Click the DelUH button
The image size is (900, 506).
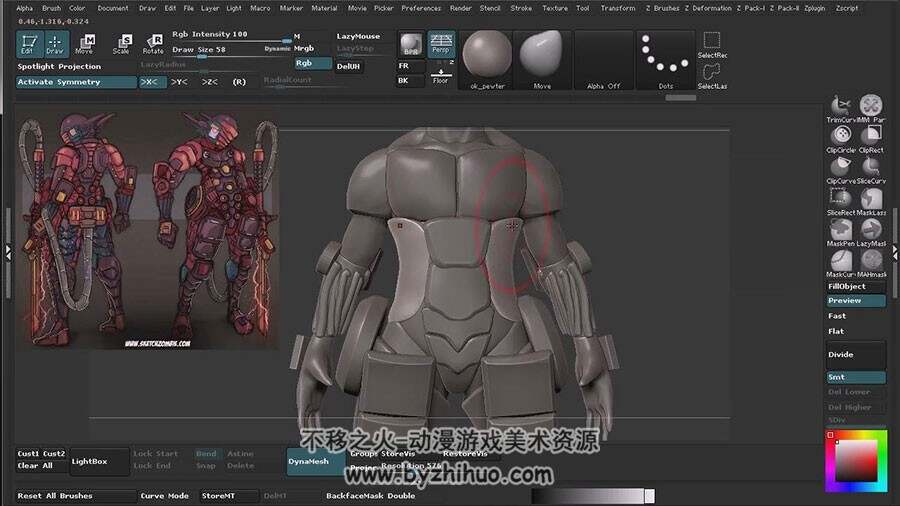(x=348, y=67)
